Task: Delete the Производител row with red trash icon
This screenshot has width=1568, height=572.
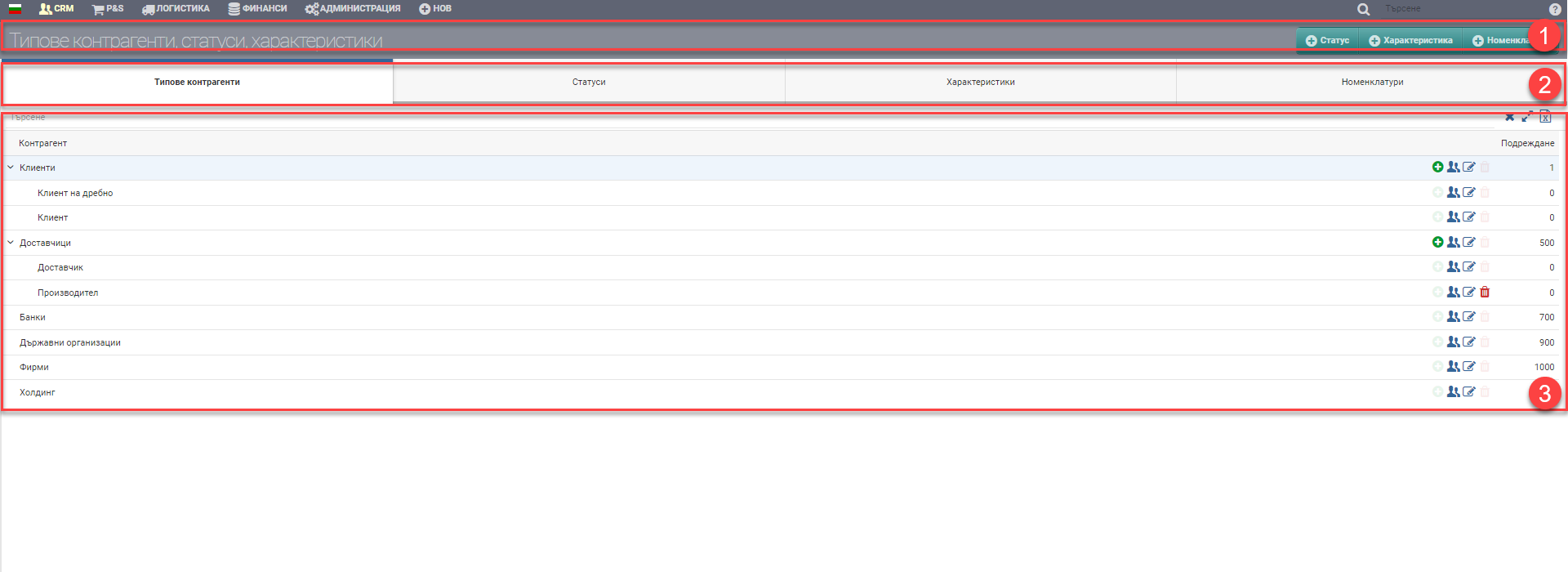Action: pos(1485,292)
